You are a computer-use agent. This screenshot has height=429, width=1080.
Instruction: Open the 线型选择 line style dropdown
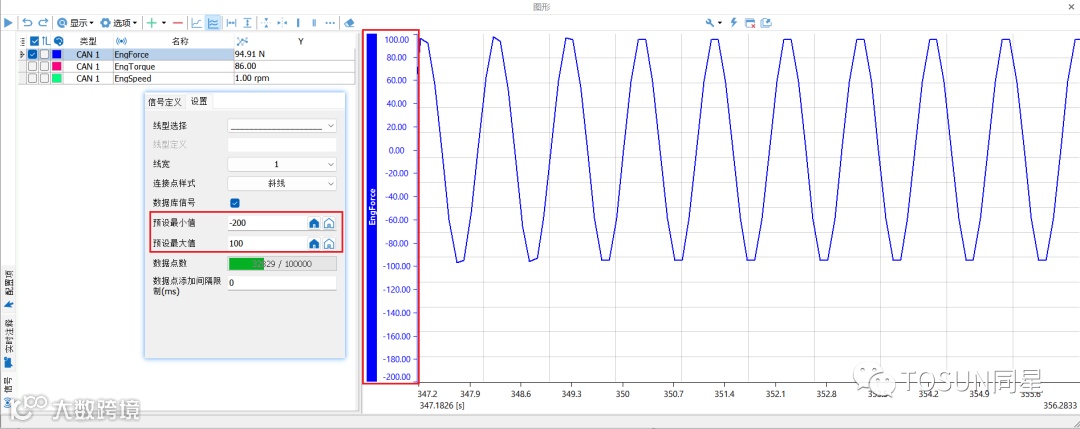point(282,126)
